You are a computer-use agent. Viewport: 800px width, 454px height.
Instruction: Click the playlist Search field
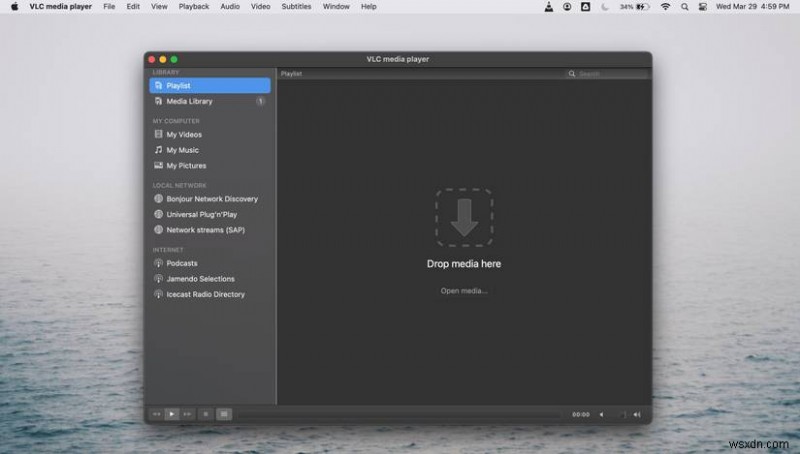[x=607, y=74]
